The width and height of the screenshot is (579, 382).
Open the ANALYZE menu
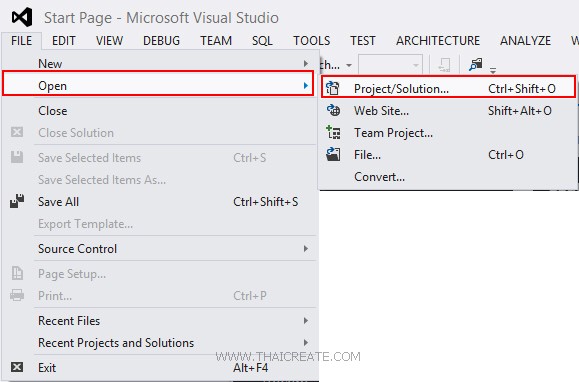point(525,40)
